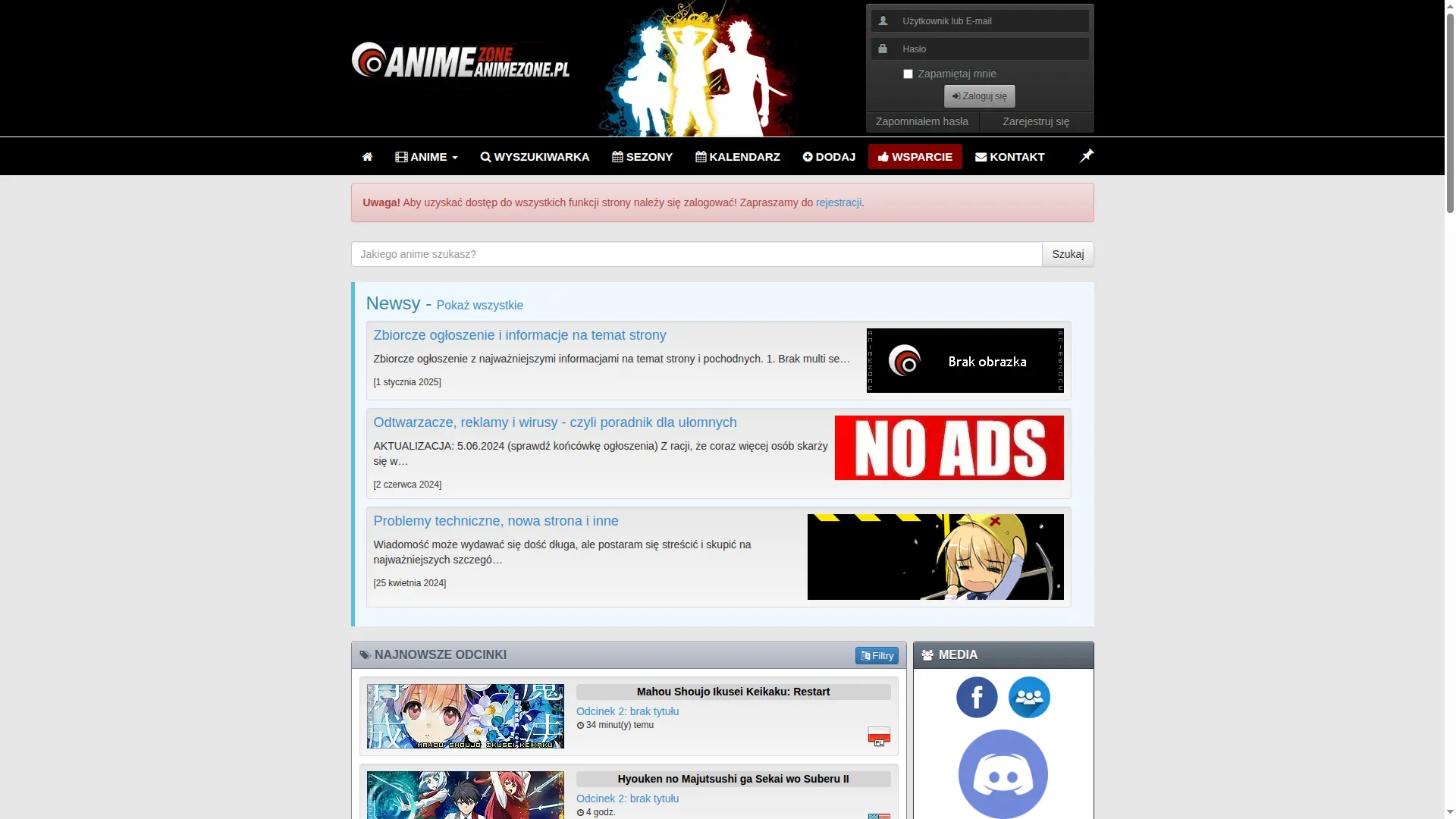1456x819 pixels.
Task: Open the SEZONY page
Action: [x=642, y=157]
